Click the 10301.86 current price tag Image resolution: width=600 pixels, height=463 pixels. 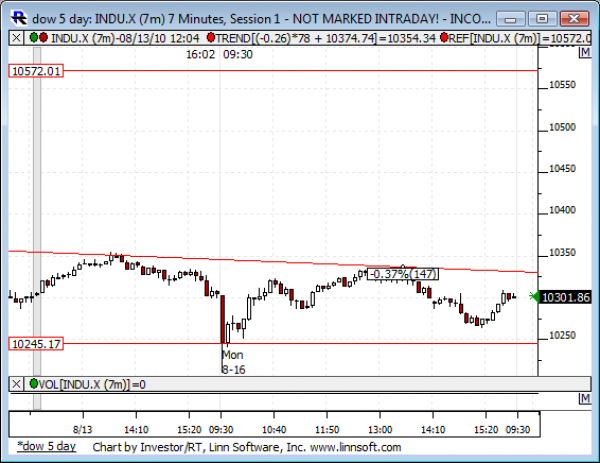pos(566,297)
